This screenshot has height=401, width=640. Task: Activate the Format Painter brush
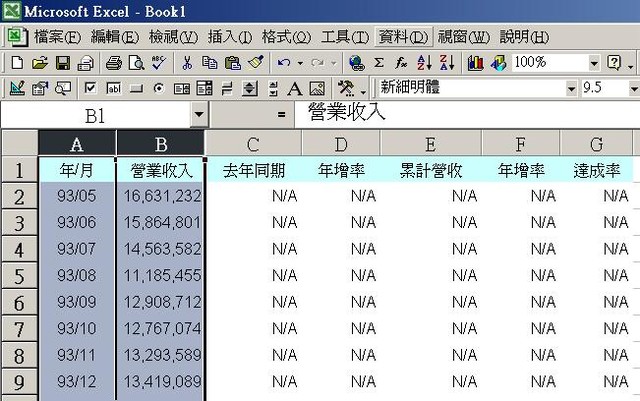tap(256, 63)
